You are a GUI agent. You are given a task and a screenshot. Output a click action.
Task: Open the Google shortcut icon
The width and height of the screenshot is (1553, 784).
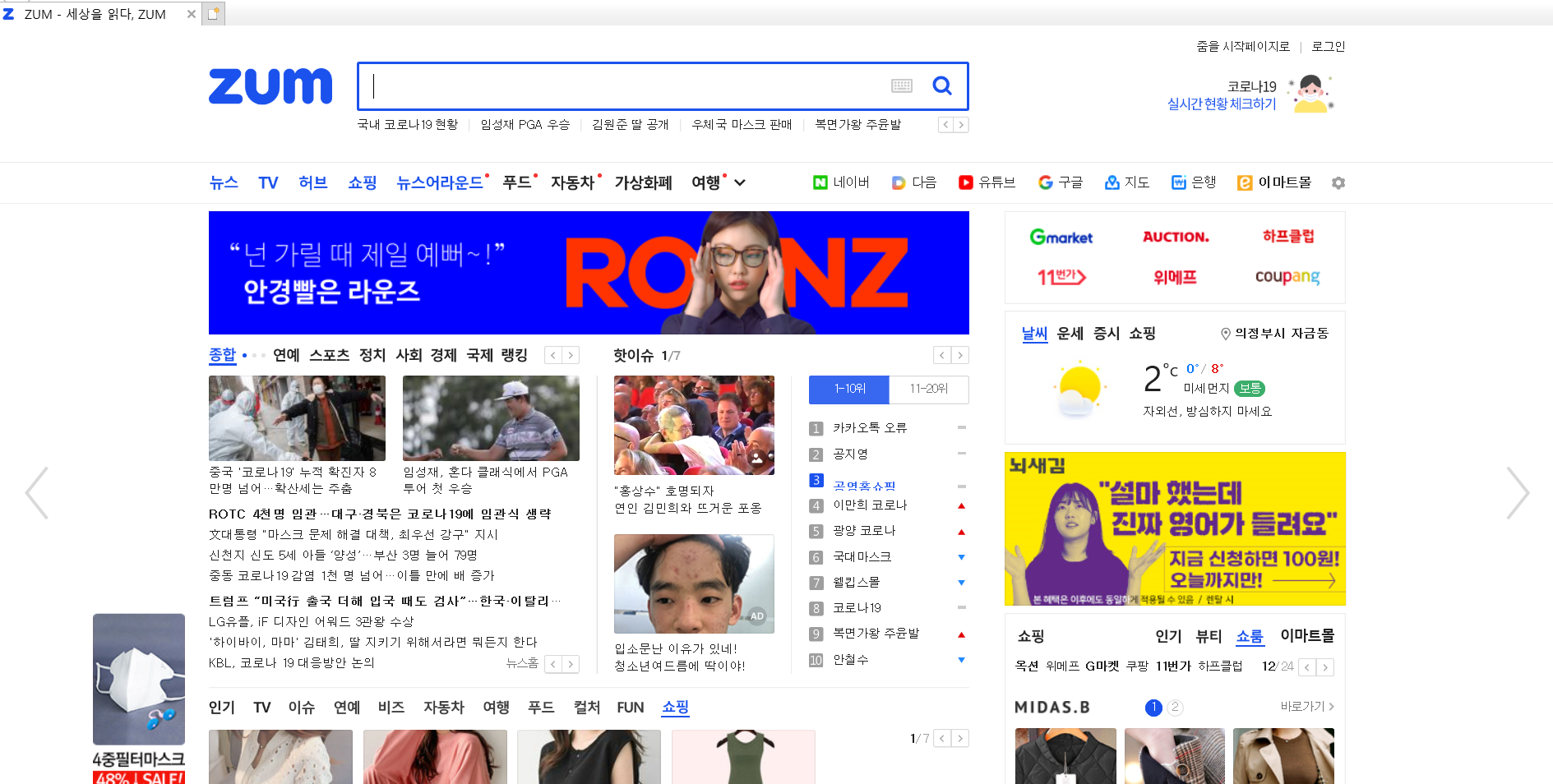tap(1045, 182)
